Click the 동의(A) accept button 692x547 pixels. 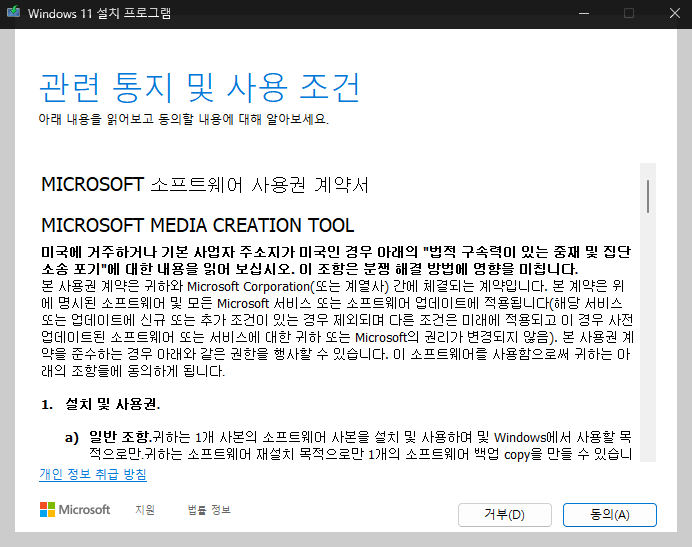(x=609, y=515)
